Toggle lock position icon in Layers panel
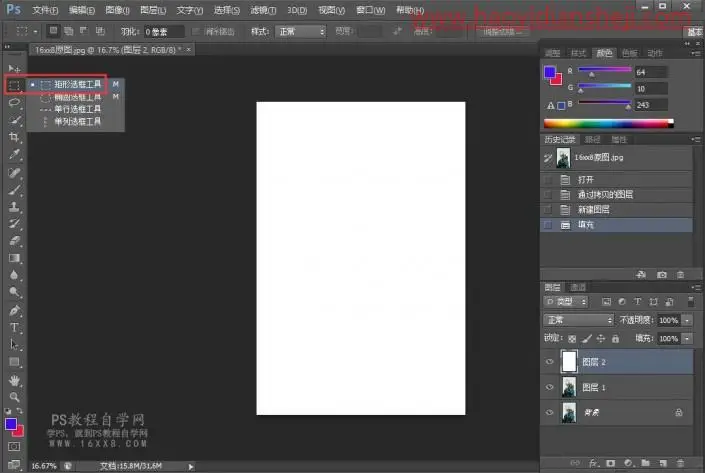 tap(601, 339)
